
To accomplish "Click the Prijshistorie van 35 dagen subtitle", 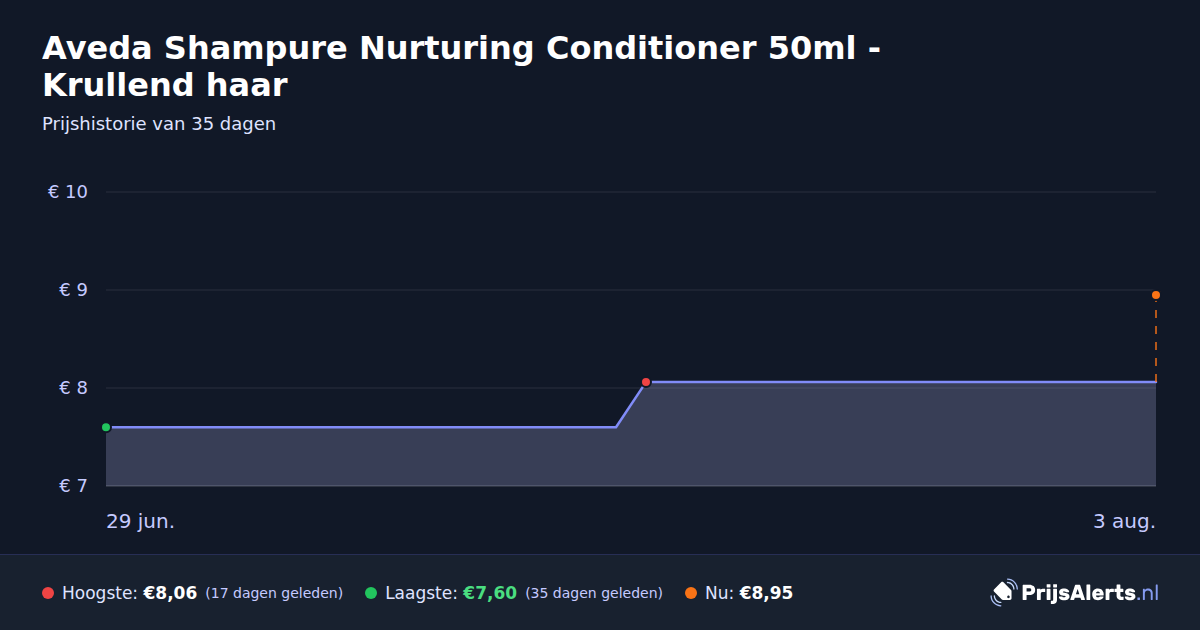I will (159, 124).
